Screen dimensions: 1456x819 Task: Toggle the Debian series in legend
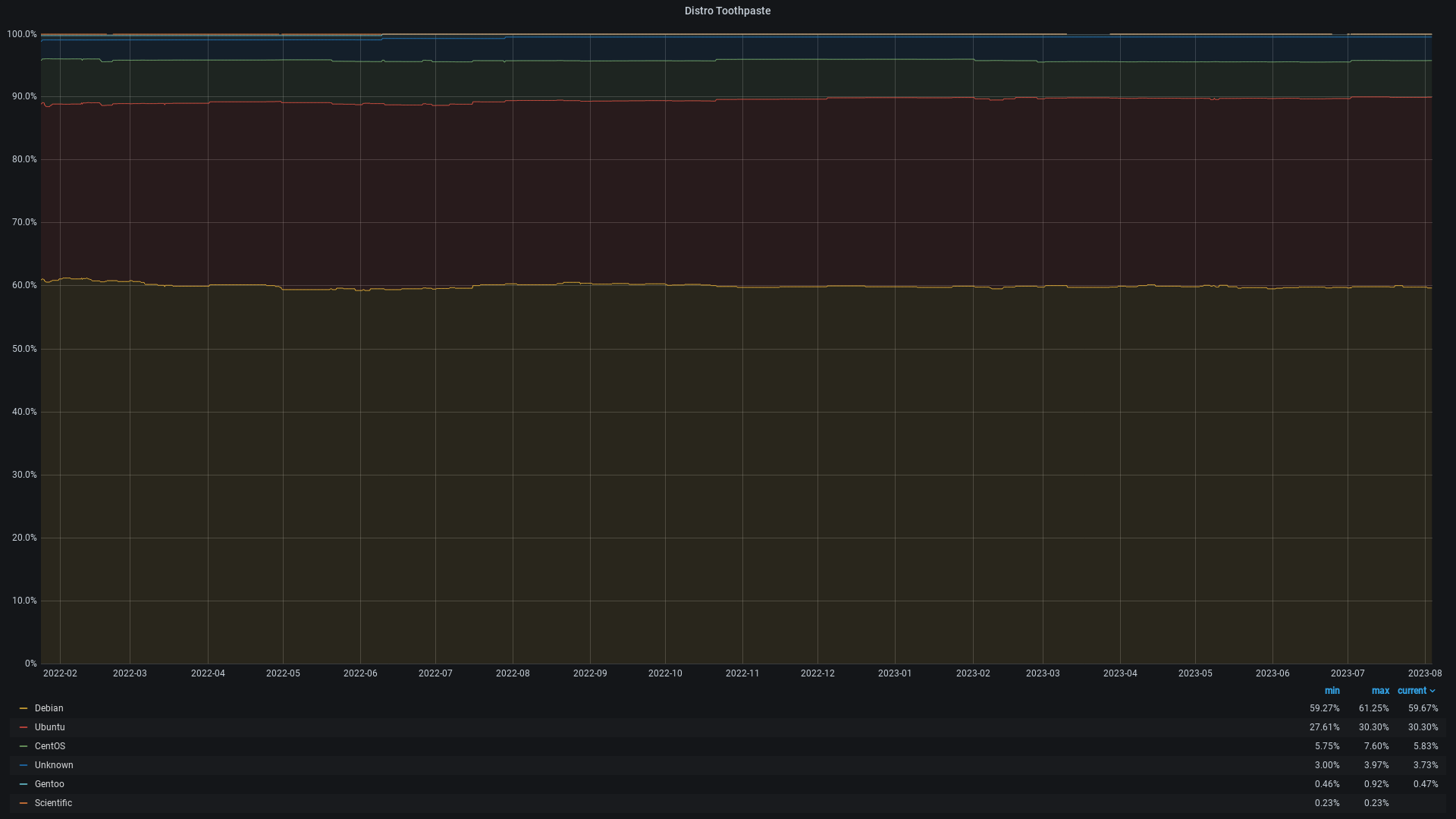click(x=49, y=708)
